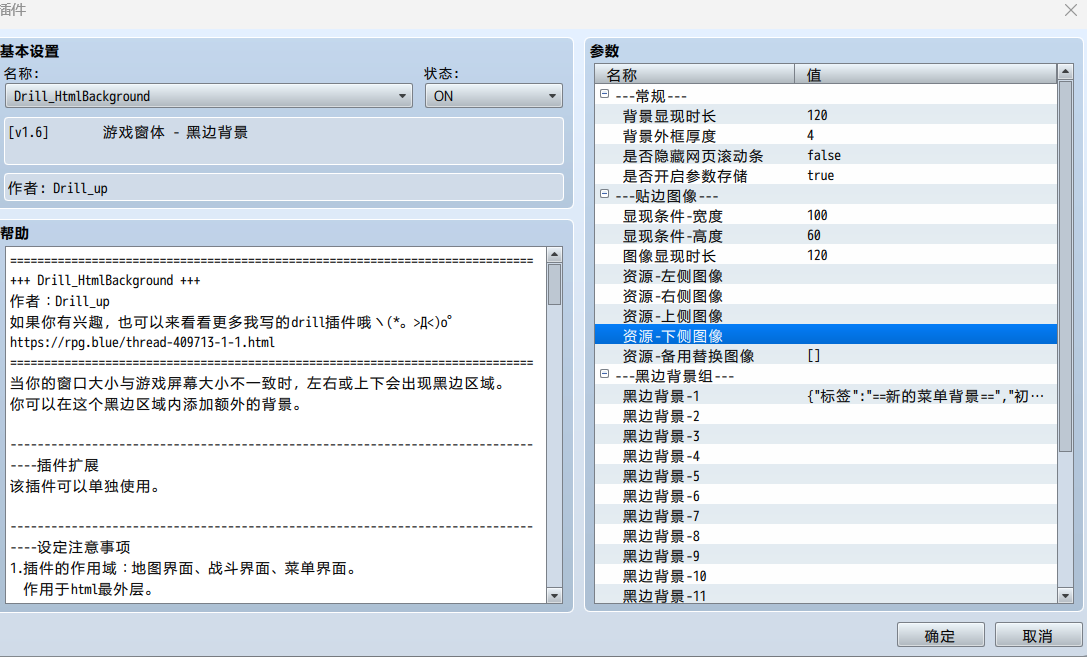
Task: Click the 名称 column header
Action: 694,74
